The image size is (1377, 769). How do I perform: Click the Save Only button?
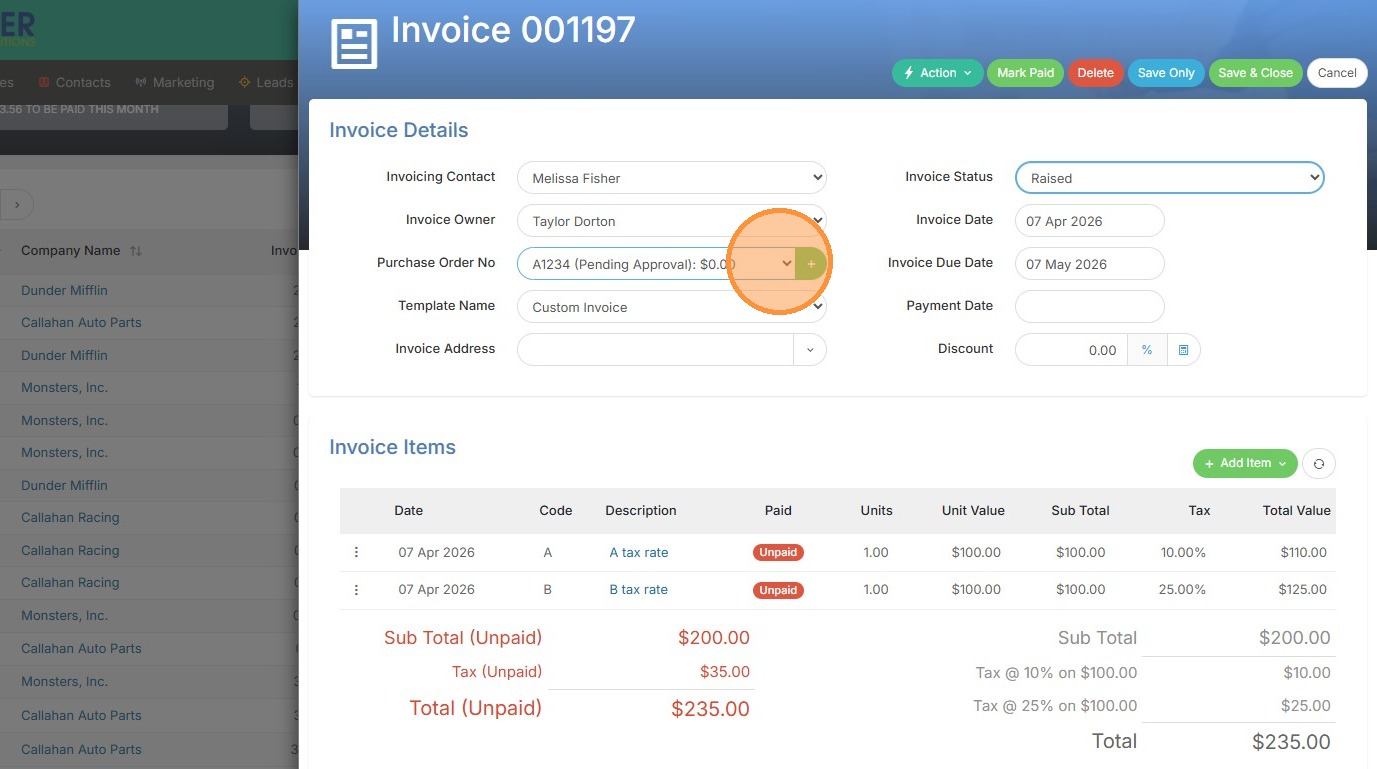coord(1166,73)
